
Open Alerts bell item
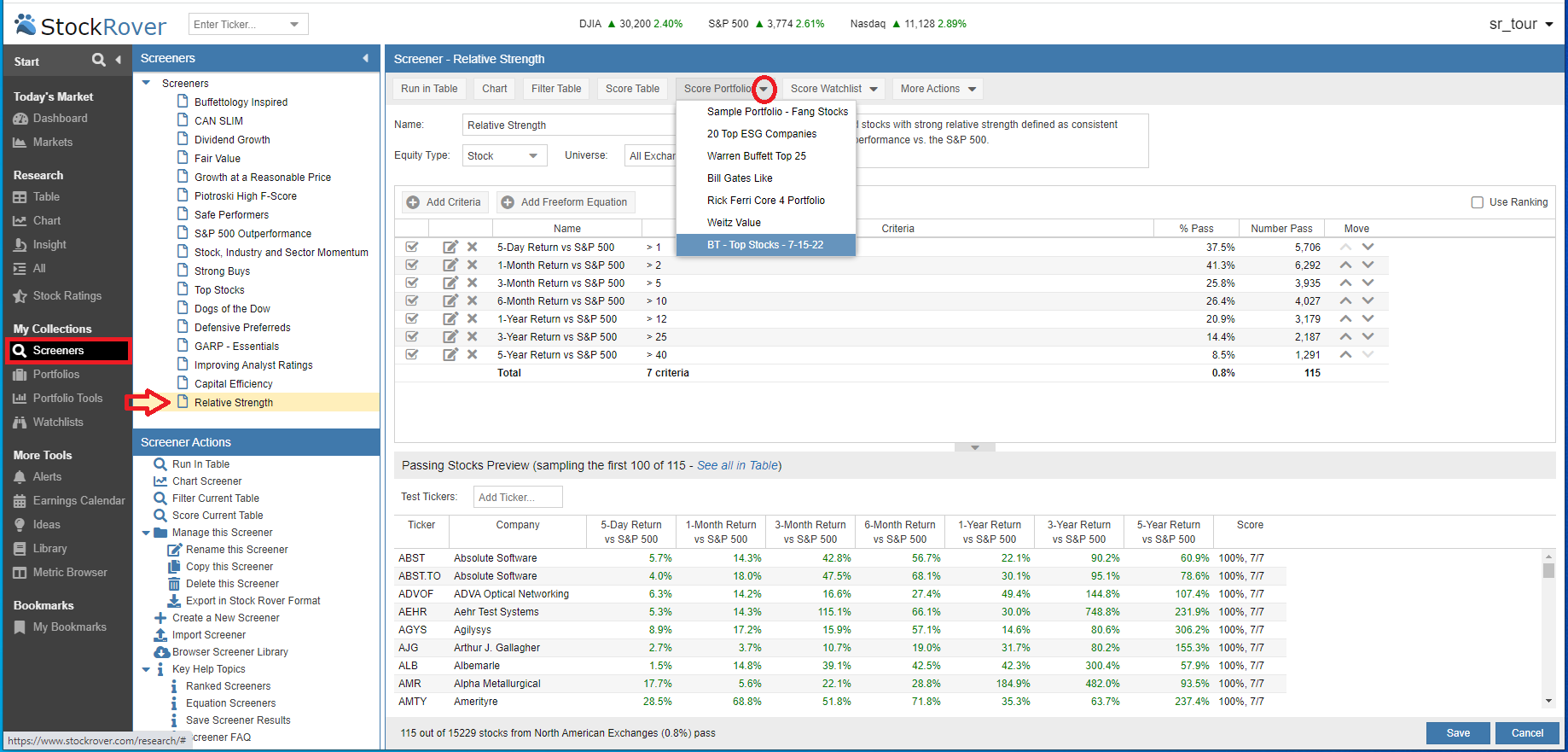click(38, 477)
